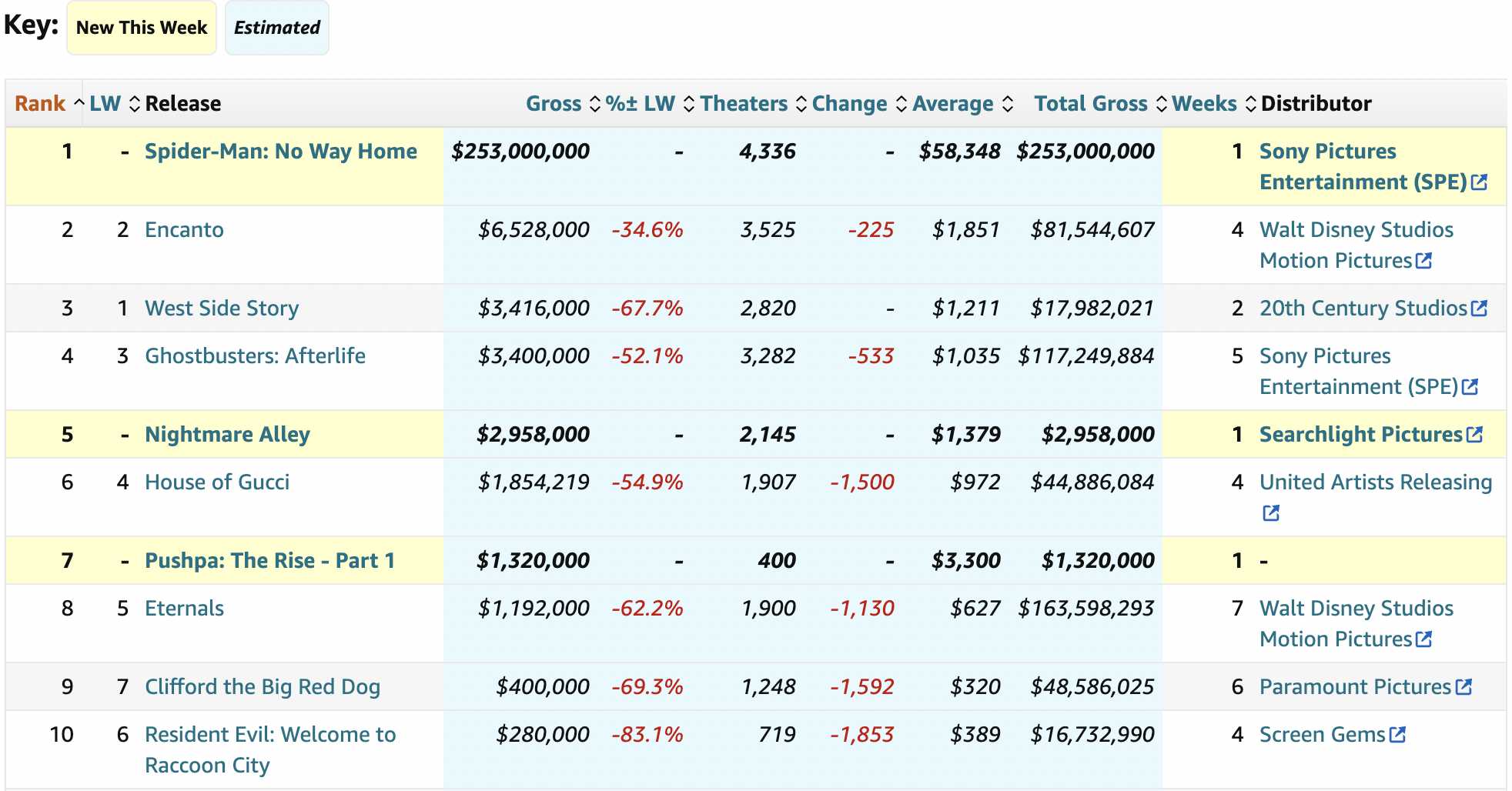Select the -34.6% change for Encanto
Screen dimensions: 1512x791
[647, 230]
